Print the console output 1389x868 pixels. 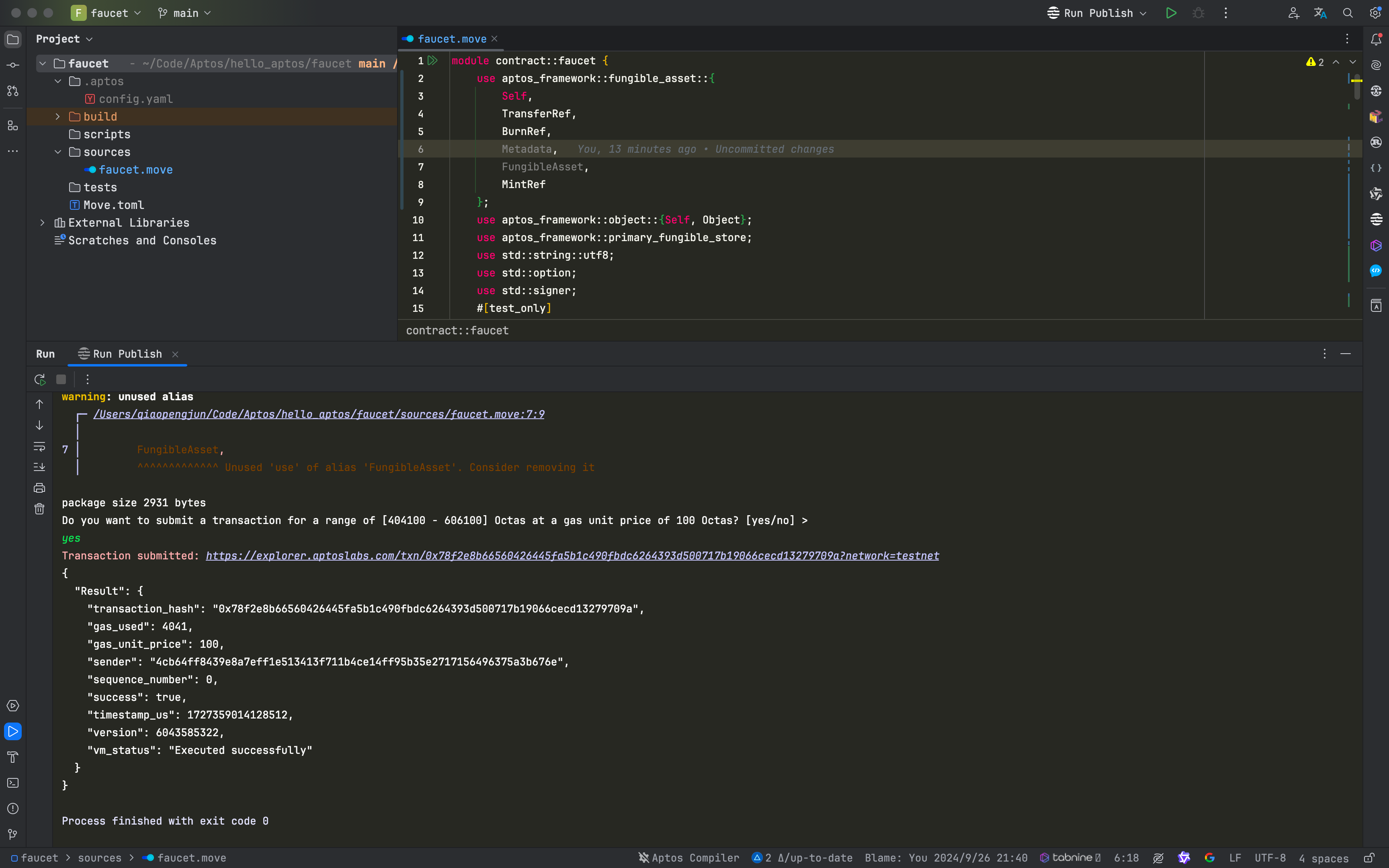[x=39, y=488]
